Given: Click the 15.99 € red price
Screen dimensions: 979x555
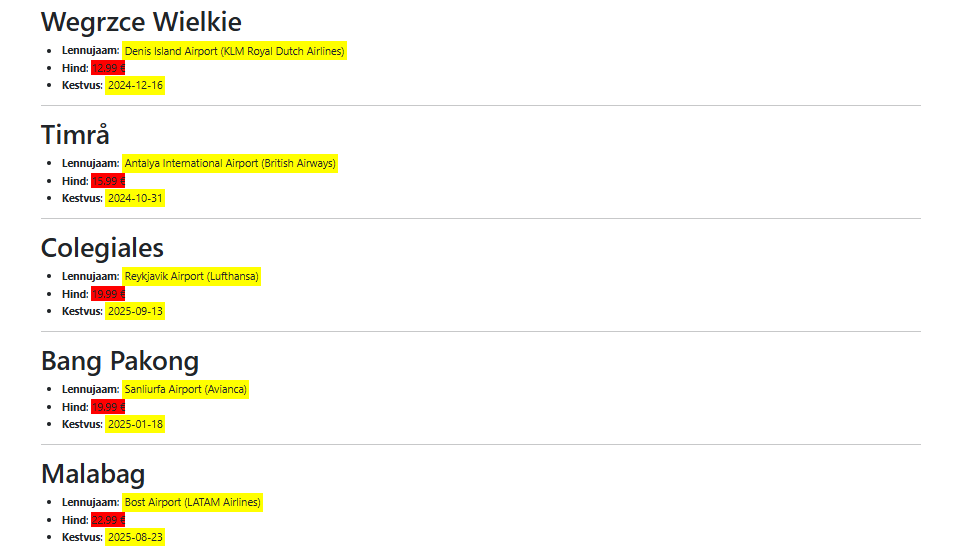Looking at the screenshot, I should [108, 181].
